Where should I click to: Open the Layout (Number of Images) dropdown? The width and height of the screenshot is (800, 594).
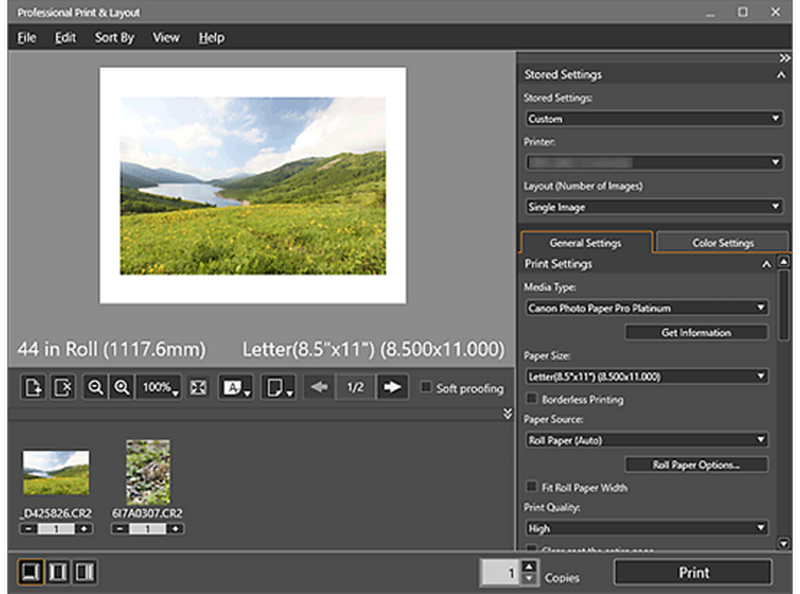[x=653, y=207]
